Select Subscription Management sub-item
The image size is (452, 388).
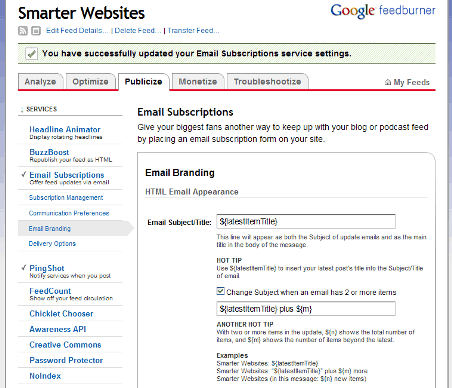pyautogui.click(x=66, y=198)
